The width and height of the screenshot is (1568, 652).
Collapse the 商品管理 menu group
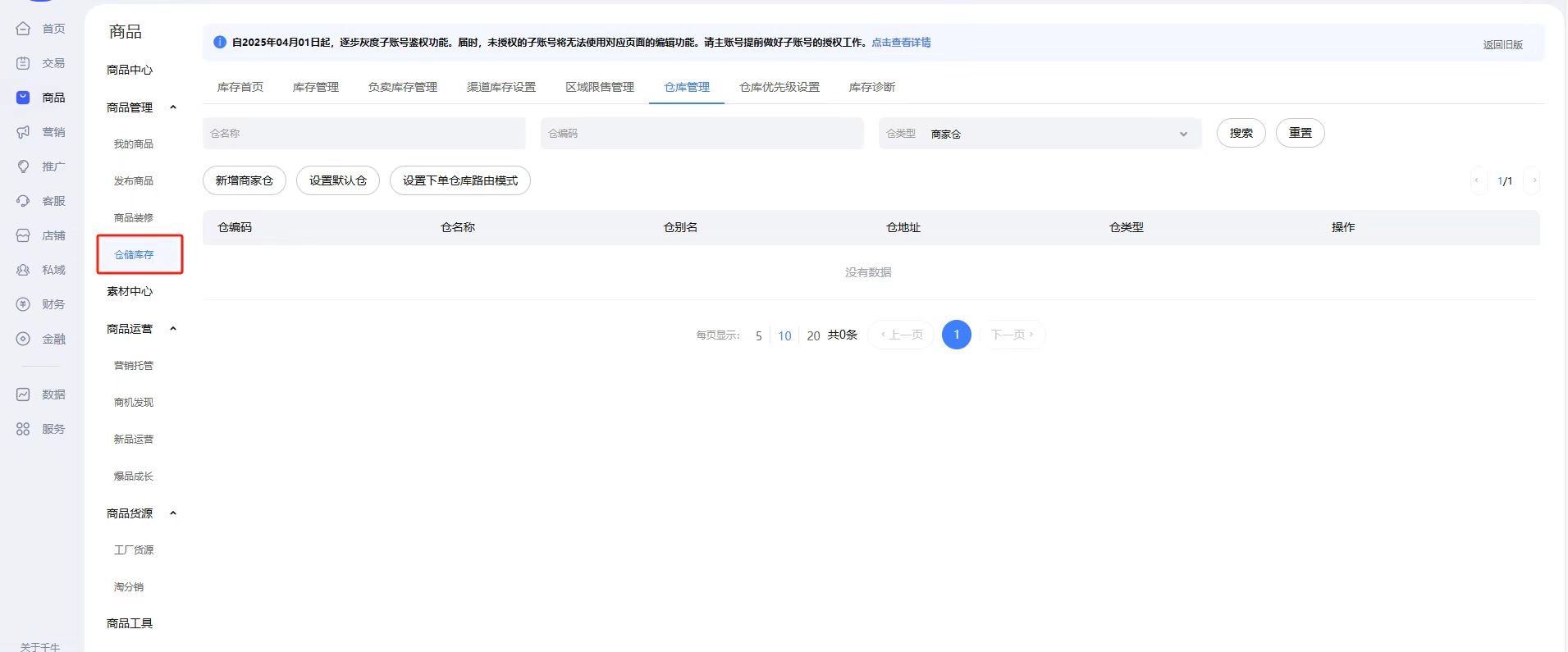point(173,107)
